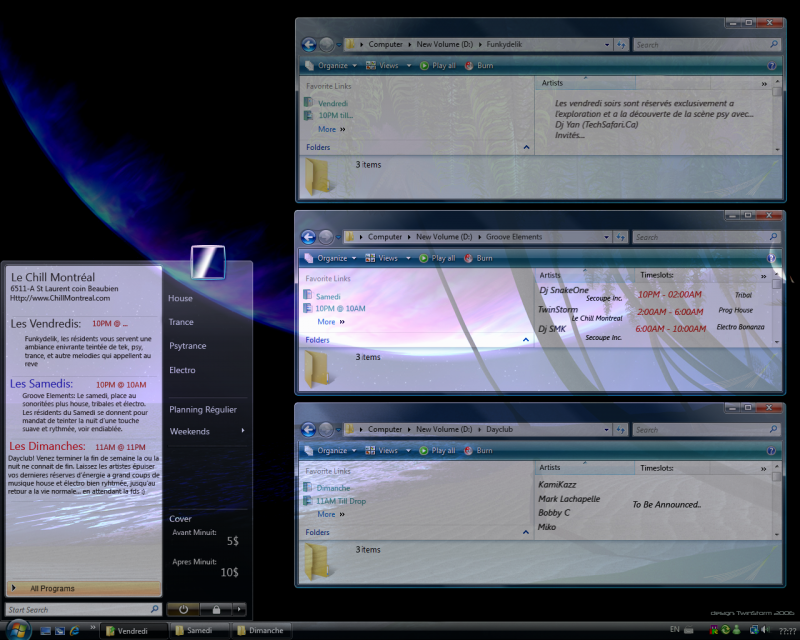Select the folder icon in Funkydelik details pane
Screen dimensions: 800x640
point(317,177)
